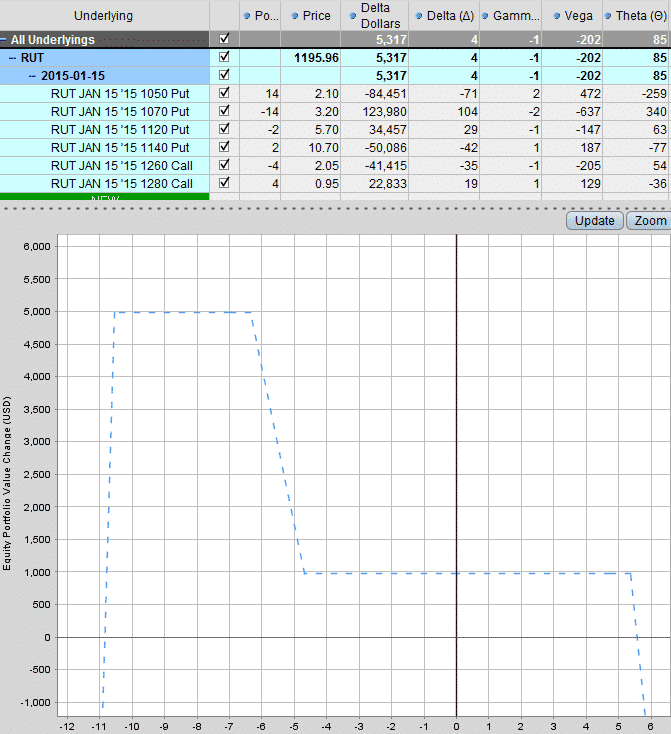Viewport: 671px width, 734px height.
Task: Click the Update button
Action: [x=595, y=220]
